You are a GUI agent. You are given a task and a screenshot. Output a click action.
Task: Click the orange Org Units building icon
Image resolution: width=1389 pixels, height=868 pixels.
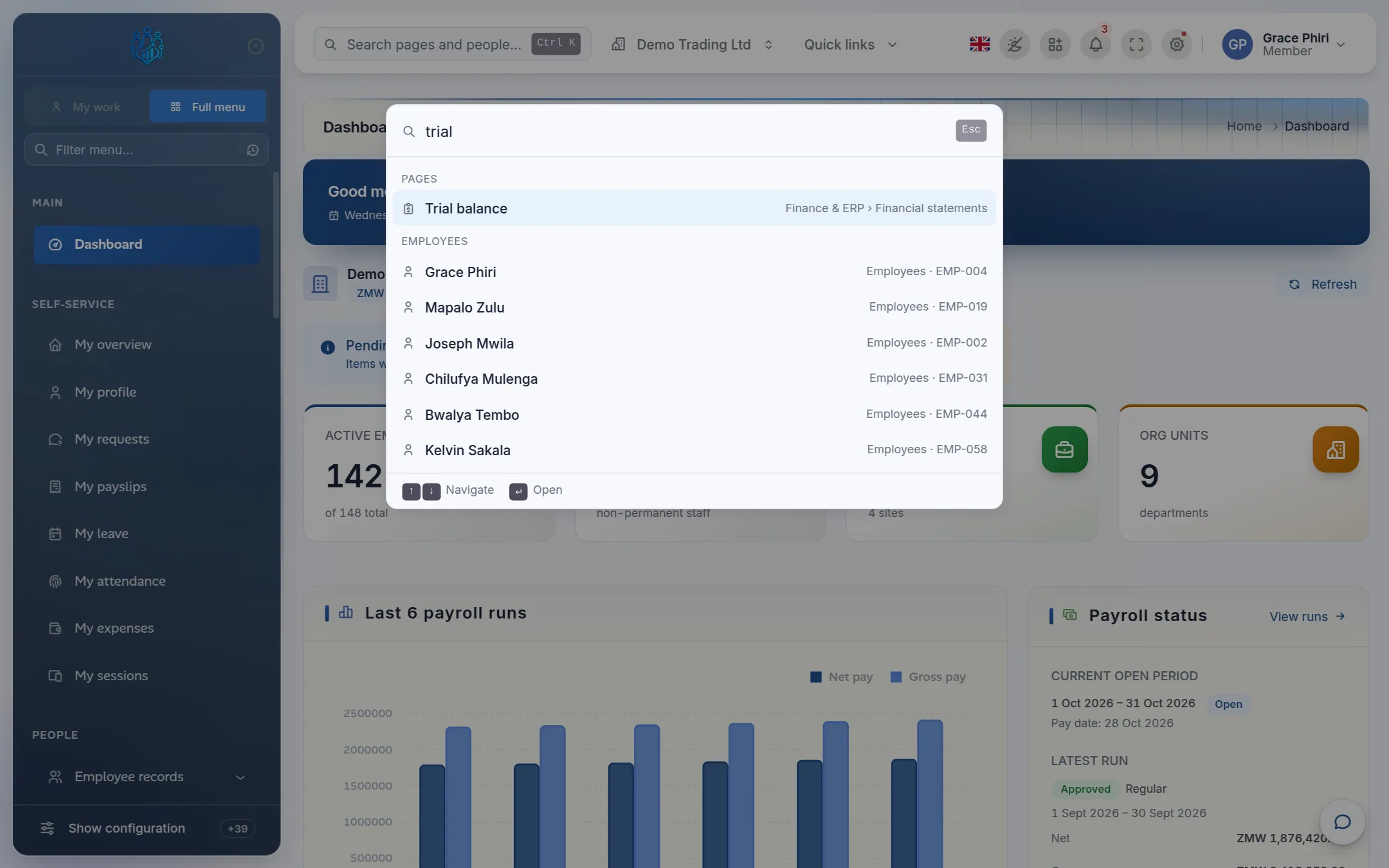coord(1336,449)
